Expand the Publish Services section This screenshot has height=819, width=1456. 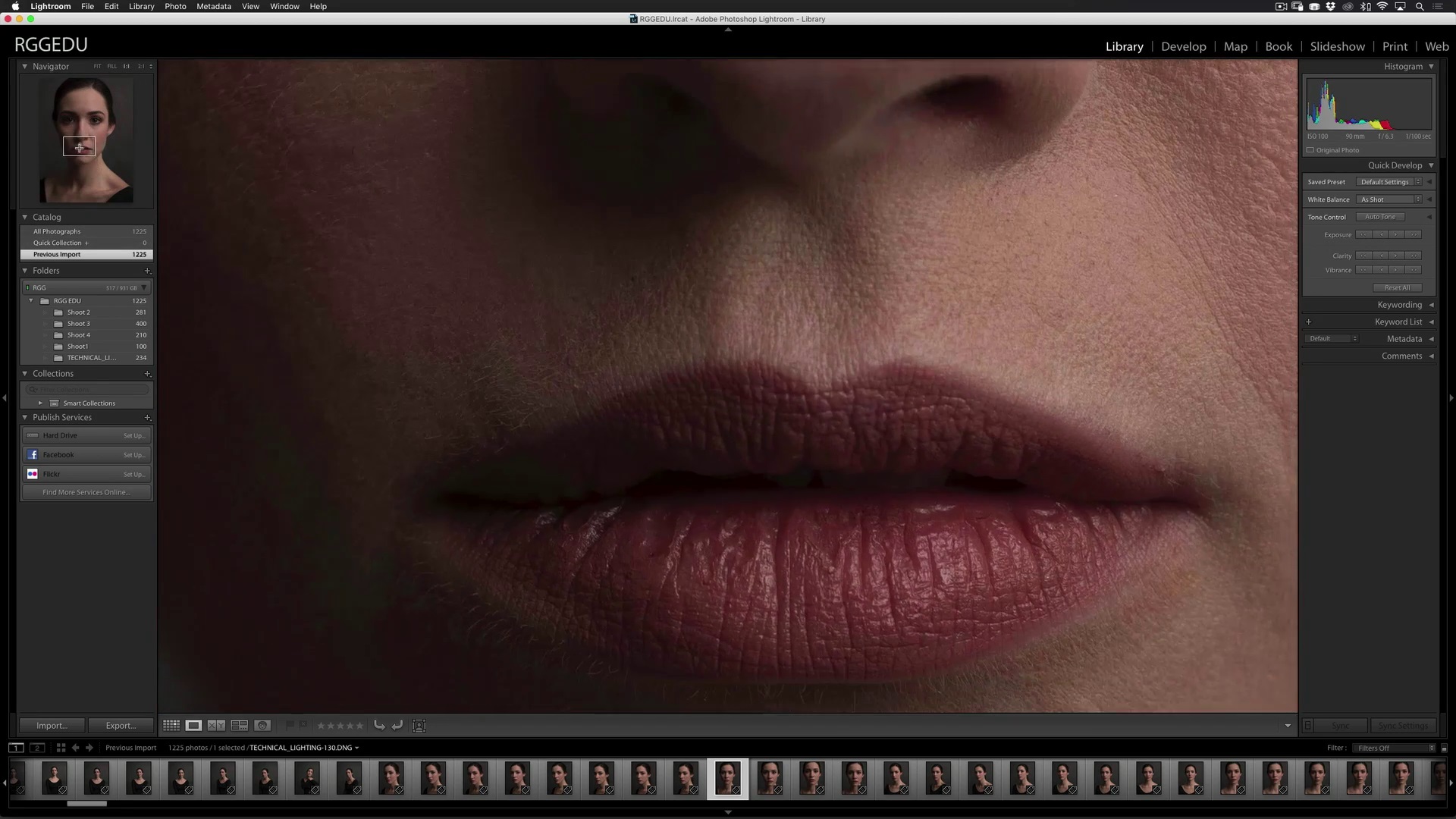pos(24,417)
